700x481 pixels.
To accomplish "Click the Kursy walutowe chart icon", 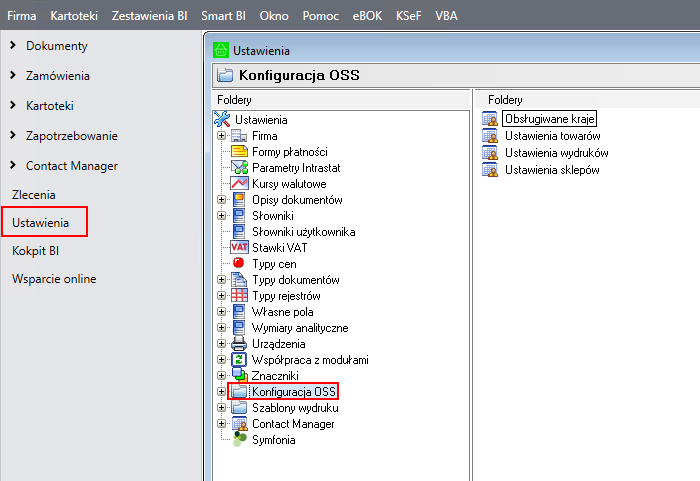I will 239,184.
